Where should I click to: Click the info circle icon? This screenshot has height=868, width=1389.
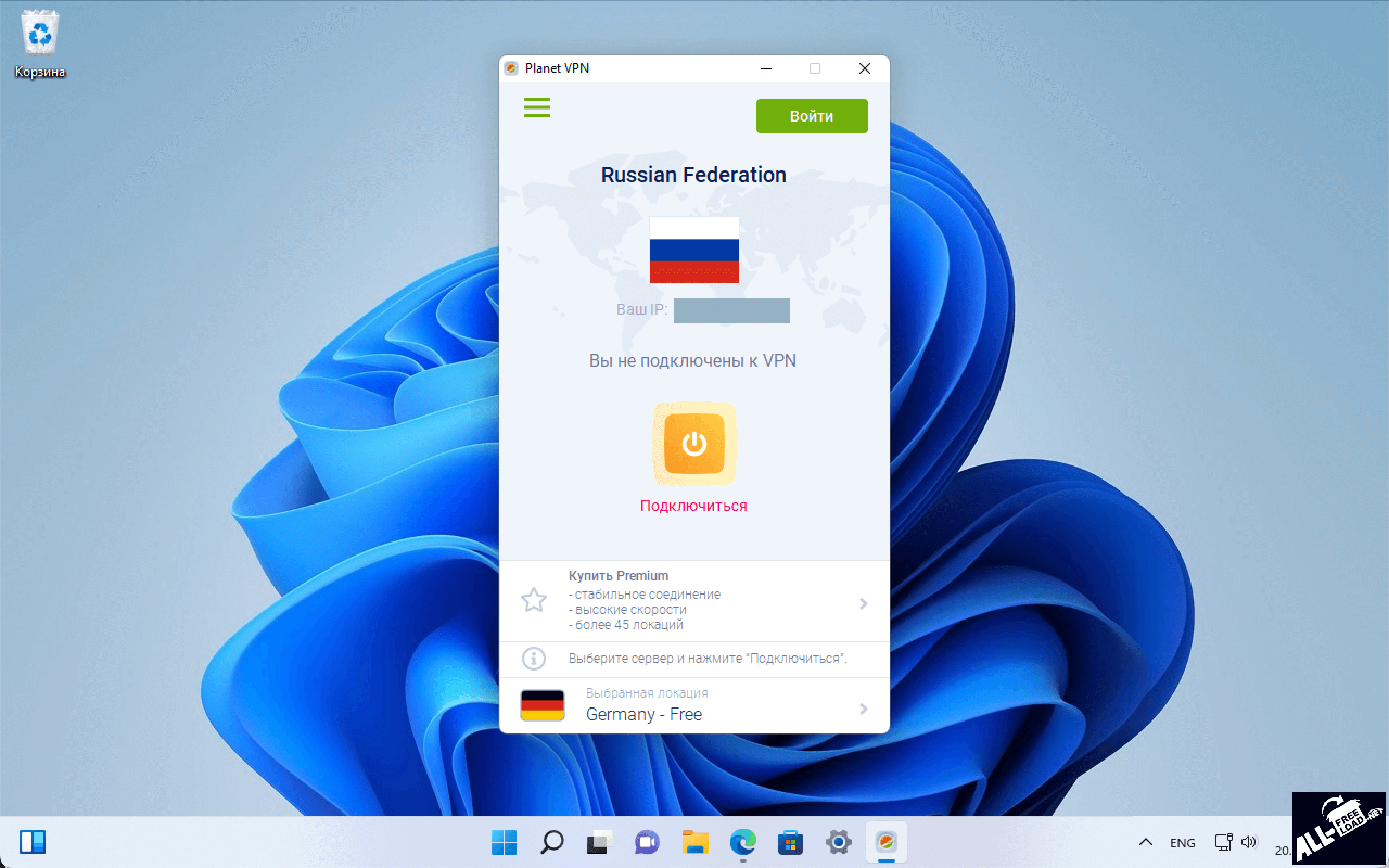pos(533,659)
